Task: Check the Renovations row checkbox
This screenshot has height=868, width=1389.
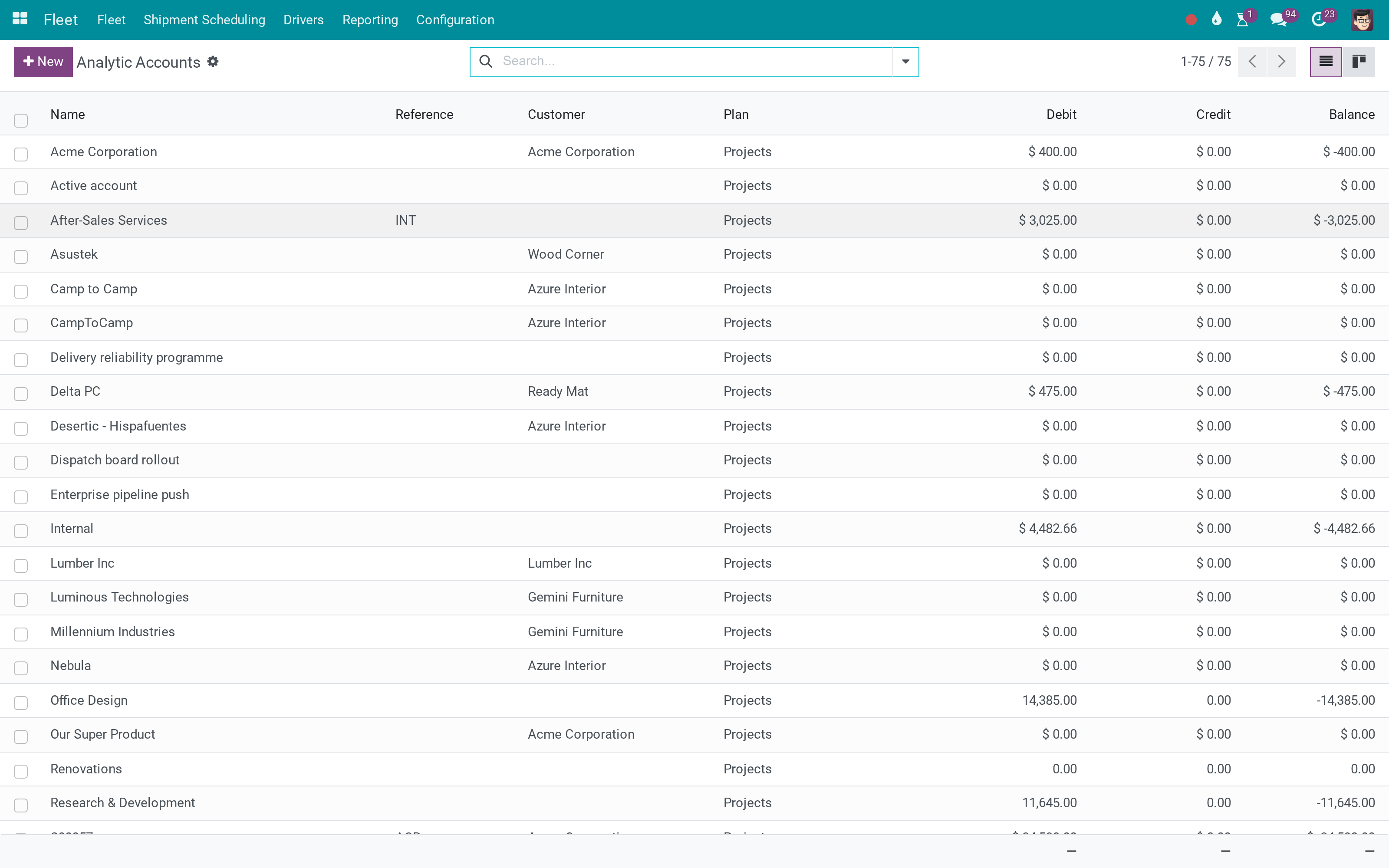Action: tap(21, 771)
